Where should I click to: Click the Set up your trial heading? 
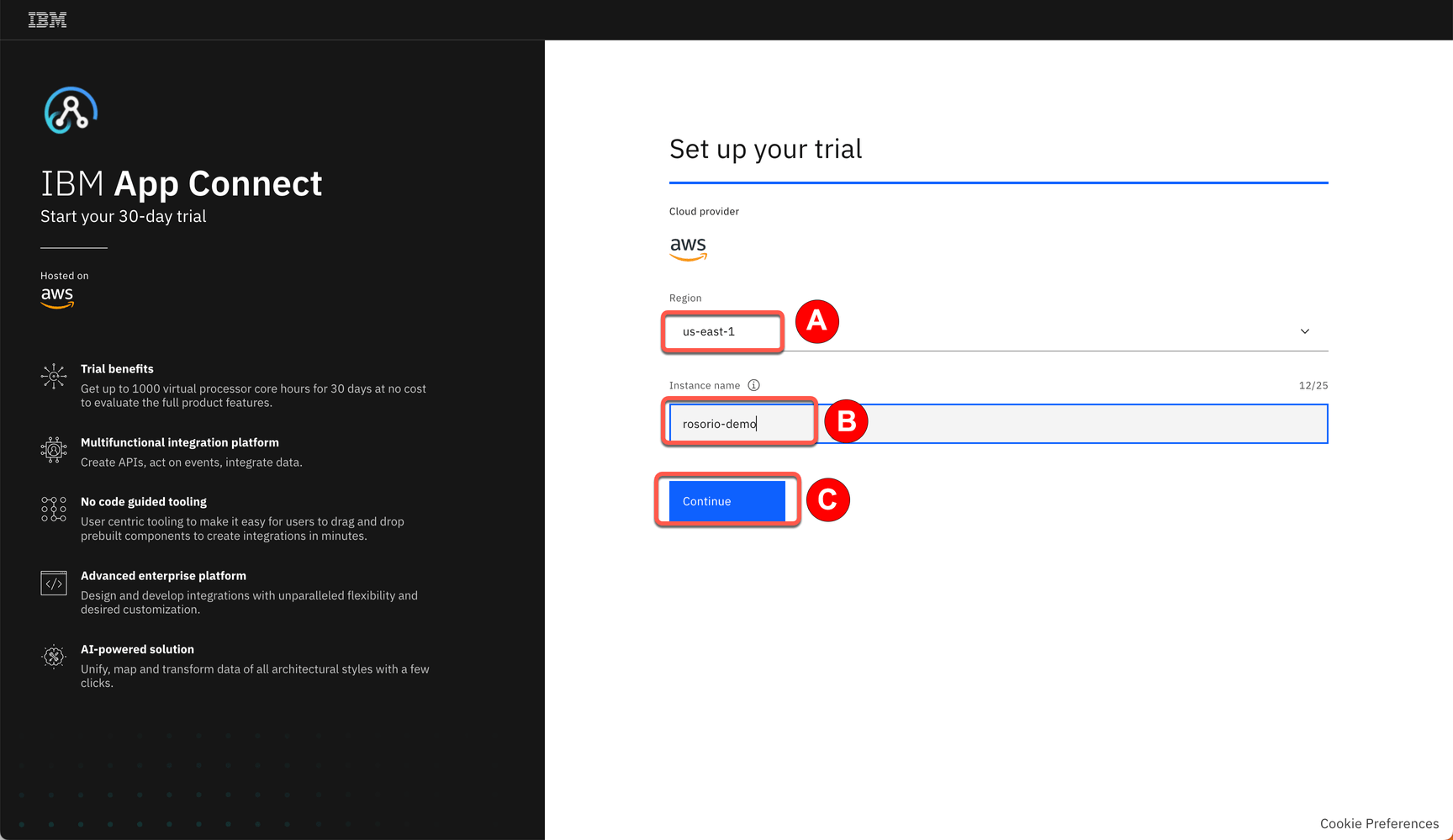(x=765, y=149)
